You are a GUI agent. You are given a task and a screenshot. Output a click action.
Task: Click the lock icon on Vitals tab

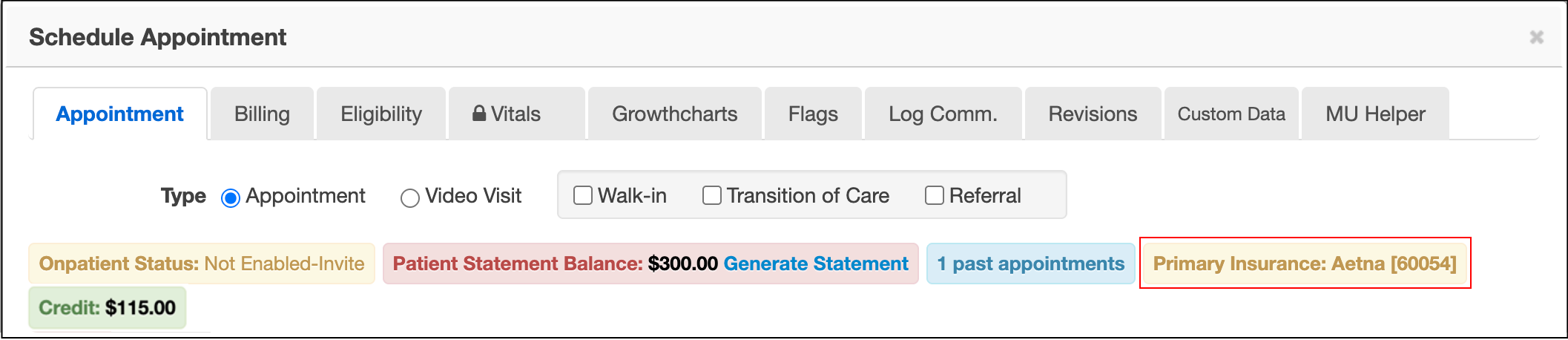point(479,114)
